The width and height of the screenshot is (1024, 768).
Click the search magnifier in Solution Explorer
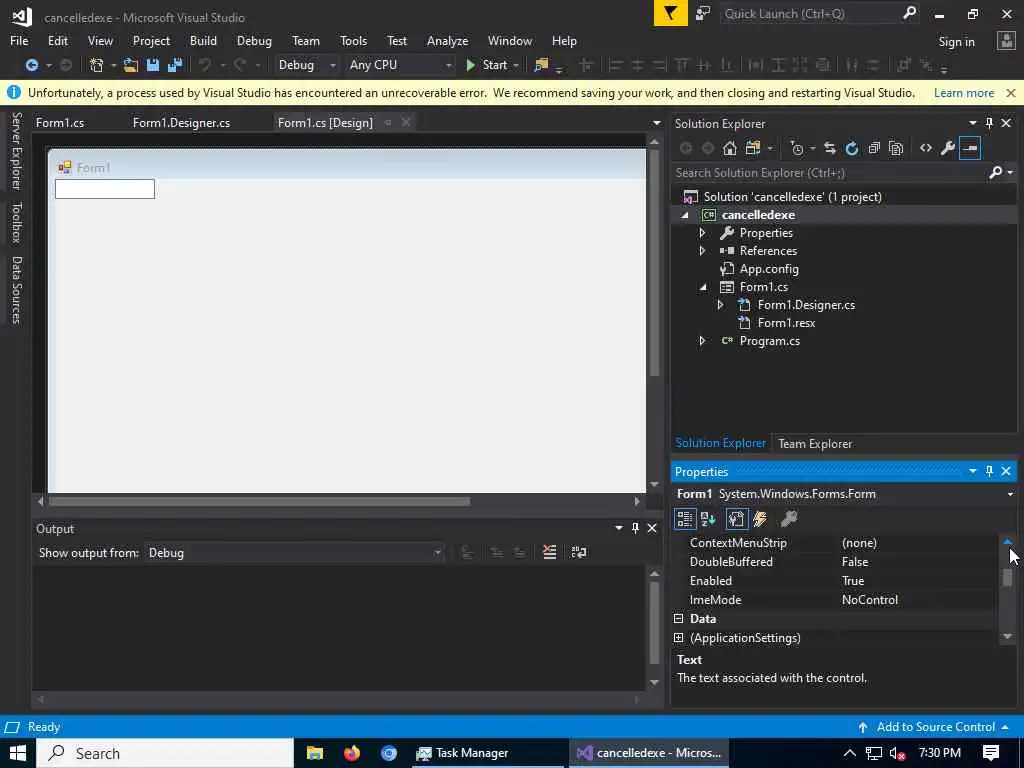[x=995, y=172]
